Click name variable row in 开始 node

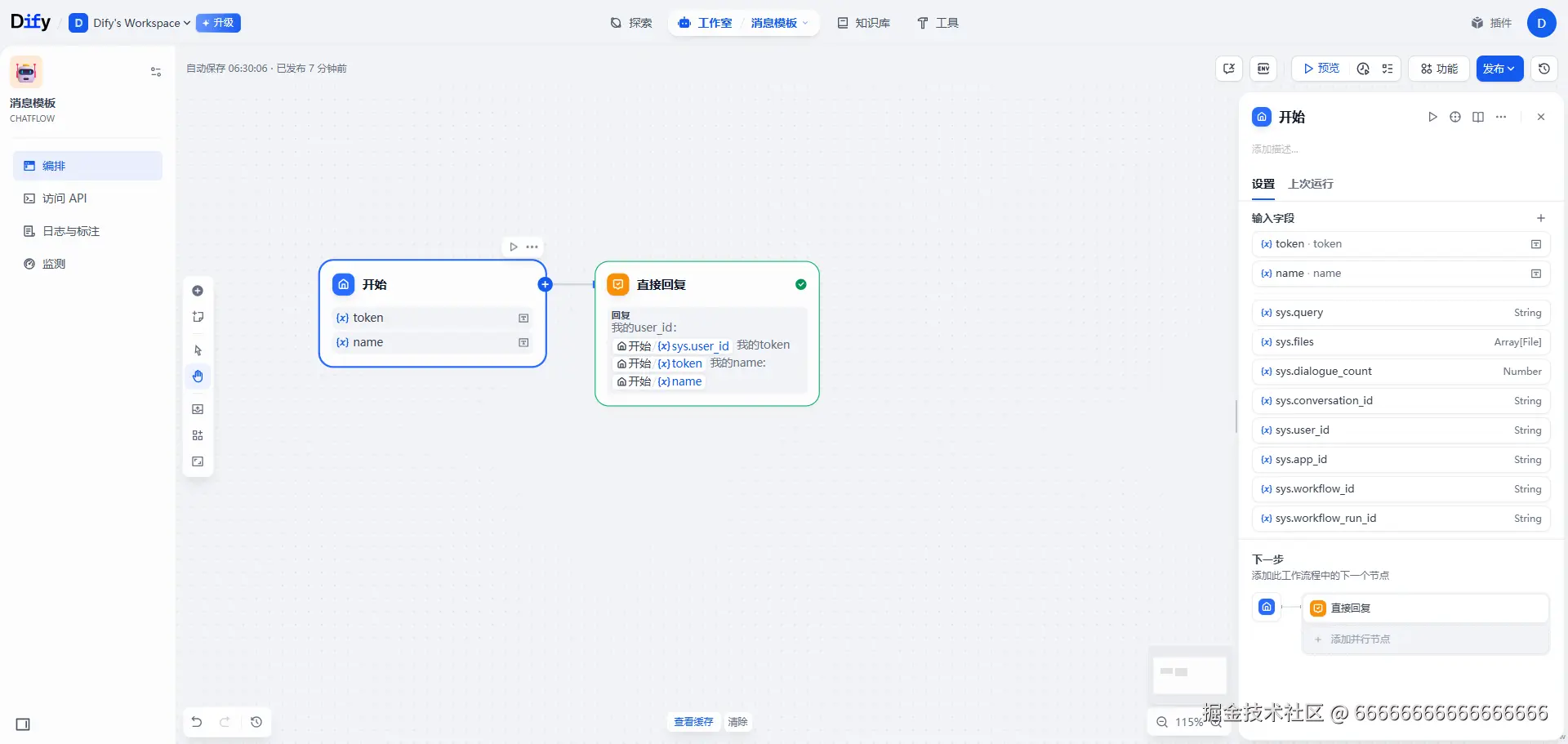point(433,342)
